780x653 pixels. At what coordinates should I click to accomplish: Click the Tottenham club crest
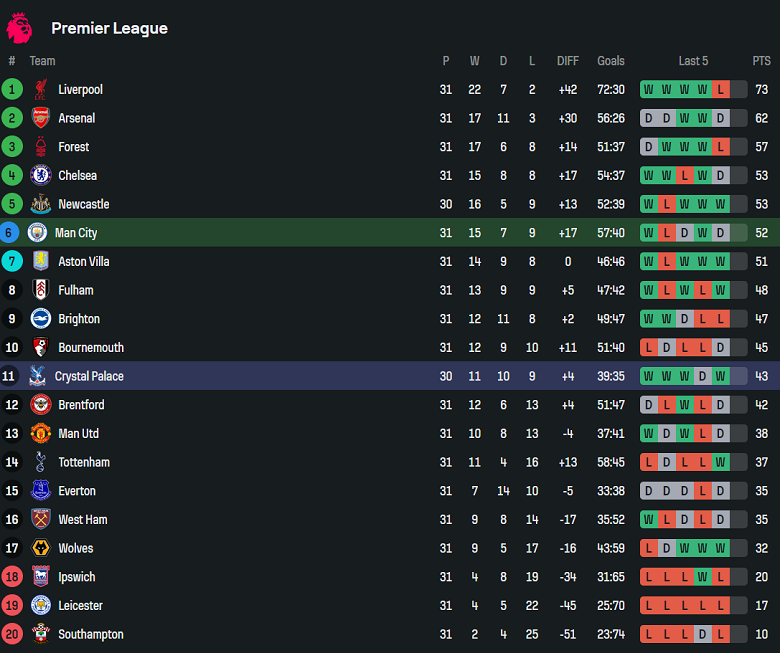pyautogui.click(x=41, y=462)
